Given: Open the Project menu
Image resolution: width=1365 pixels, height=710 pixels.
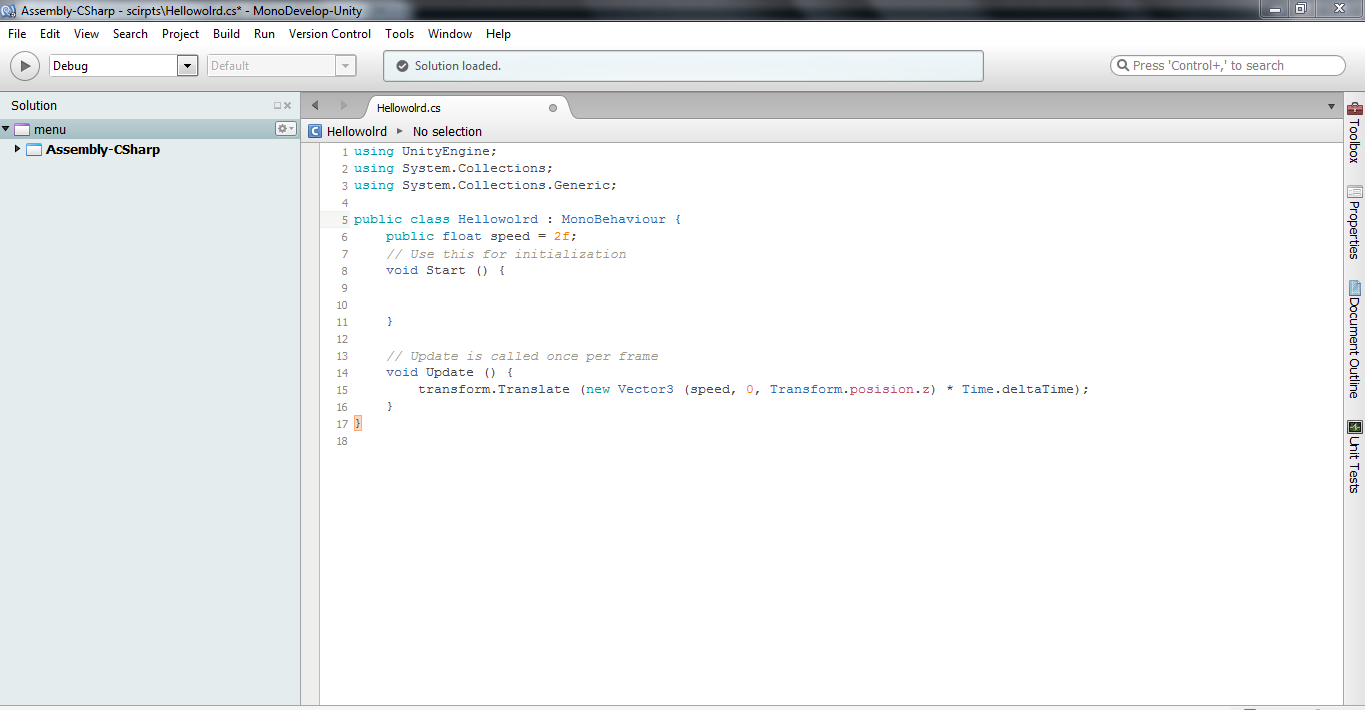Looking at the screenshot, I should tap(181, 34).
